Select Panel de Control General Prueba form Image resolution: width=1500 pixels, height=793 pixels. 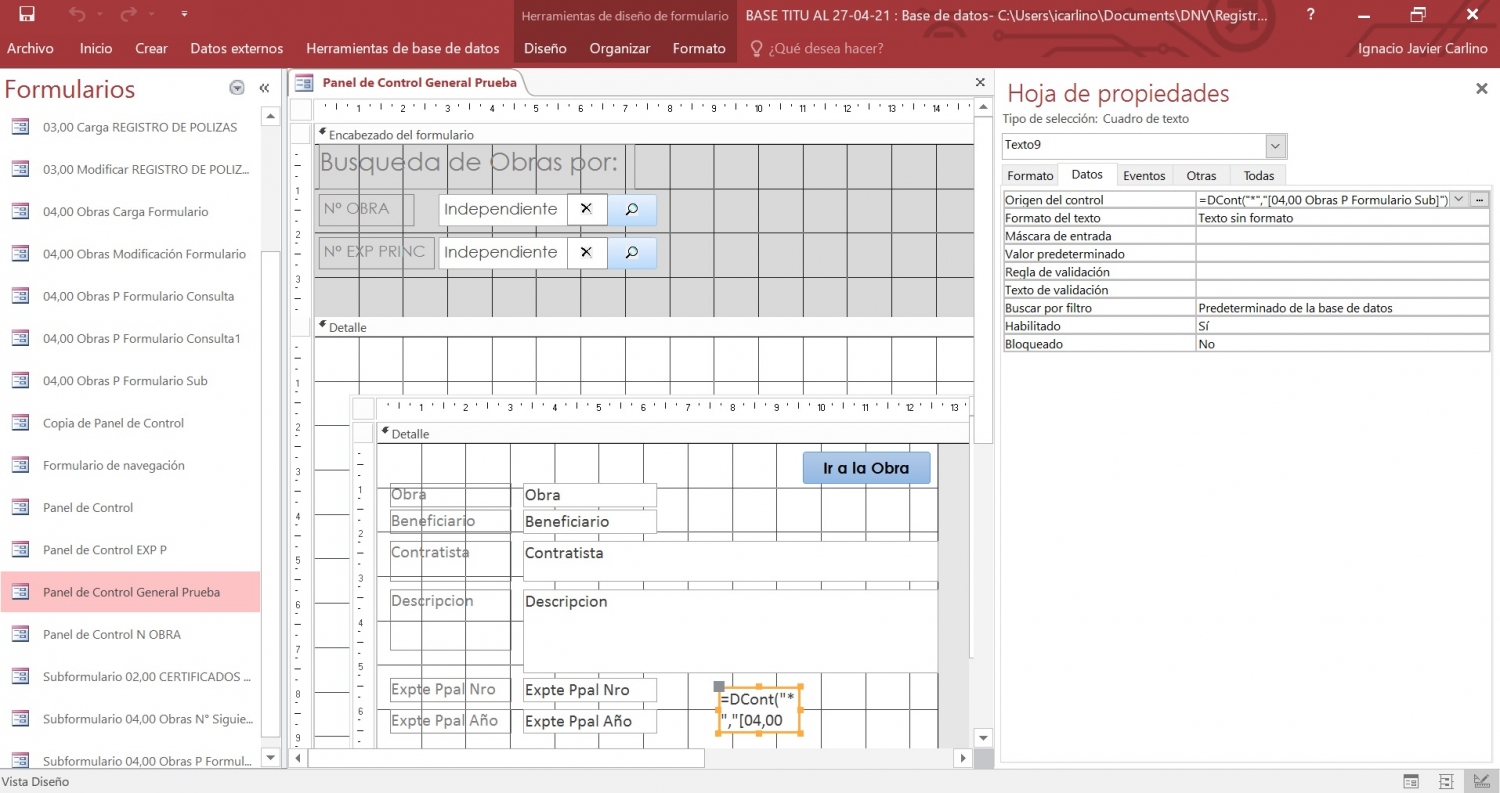(x=130, y=592)
